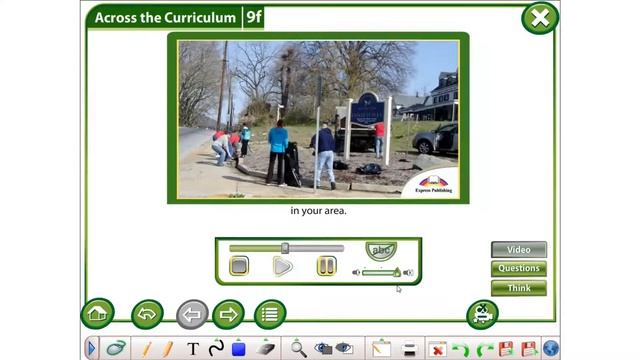
Task: Adjust the volume slider
Action: tap(381, 272)
